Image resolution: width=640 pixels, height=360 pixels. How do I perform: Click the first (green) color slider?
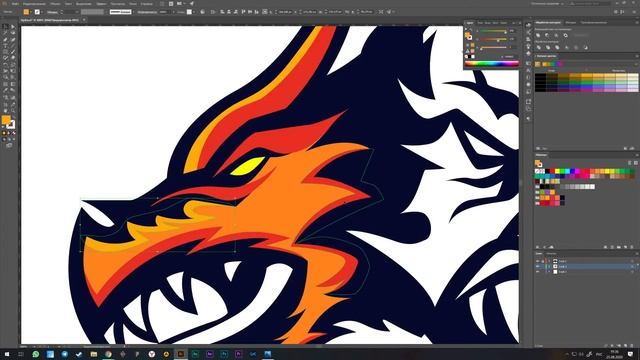pyautogui.click(x=493, y=31)
